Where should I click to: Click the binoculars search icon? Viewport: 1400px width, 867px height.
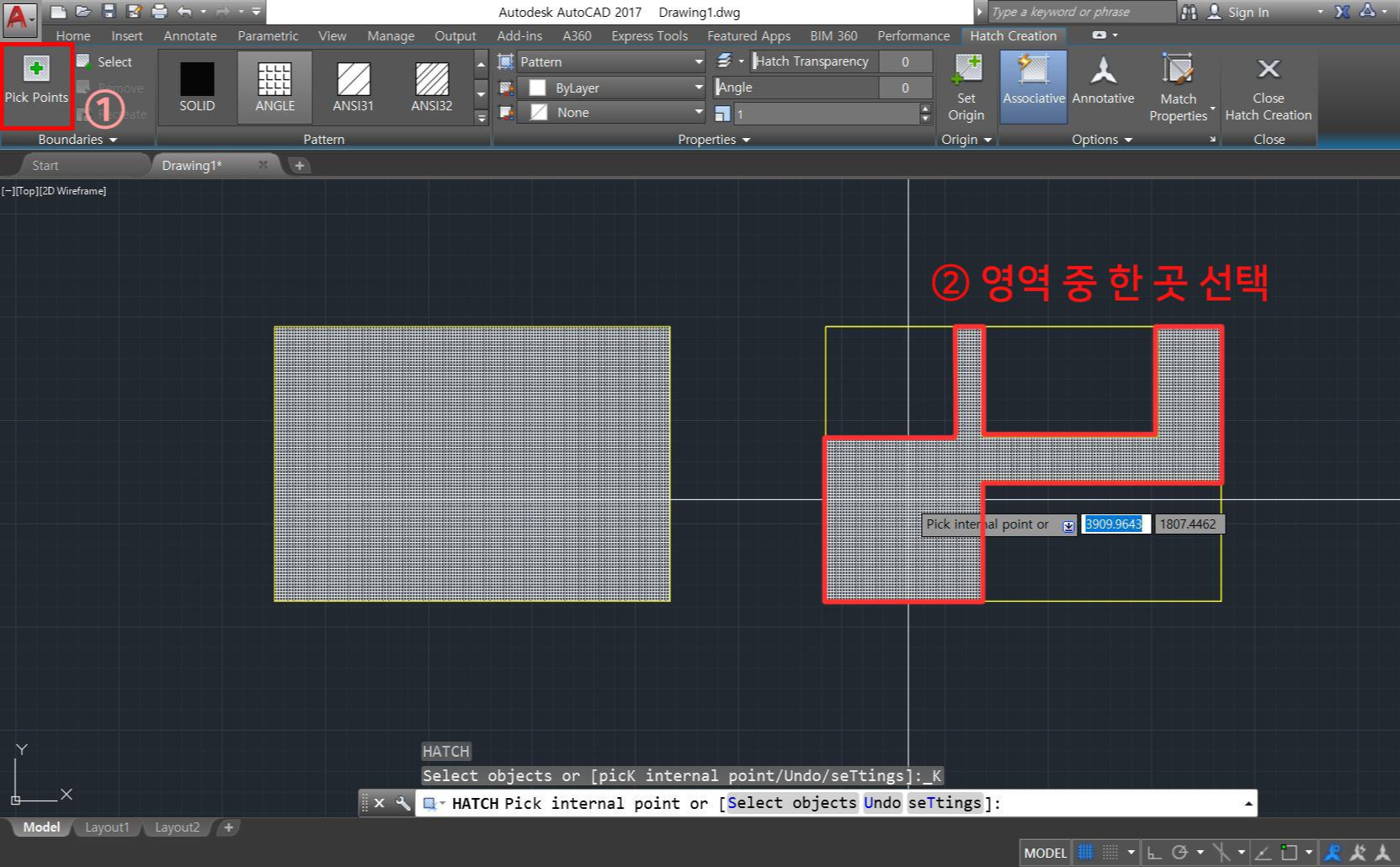click(1189, 12)
